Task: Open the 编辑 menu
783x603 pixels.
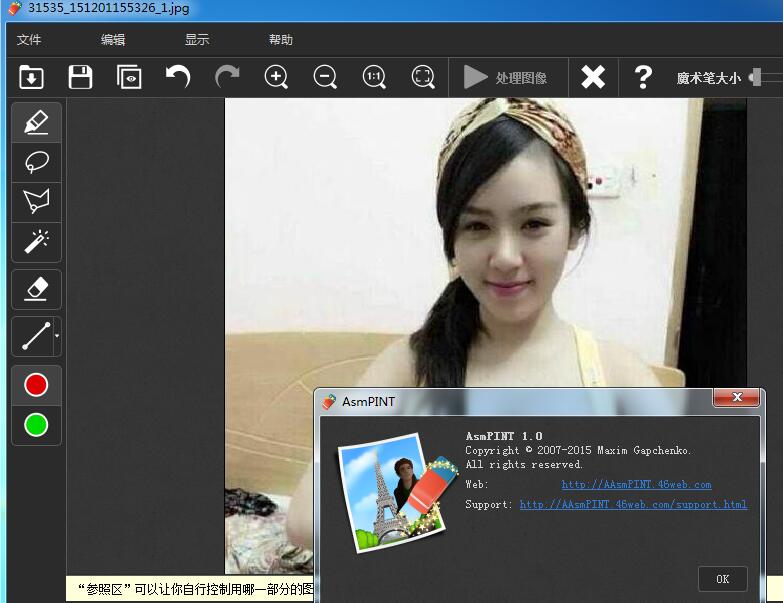Action: [113, 39]
